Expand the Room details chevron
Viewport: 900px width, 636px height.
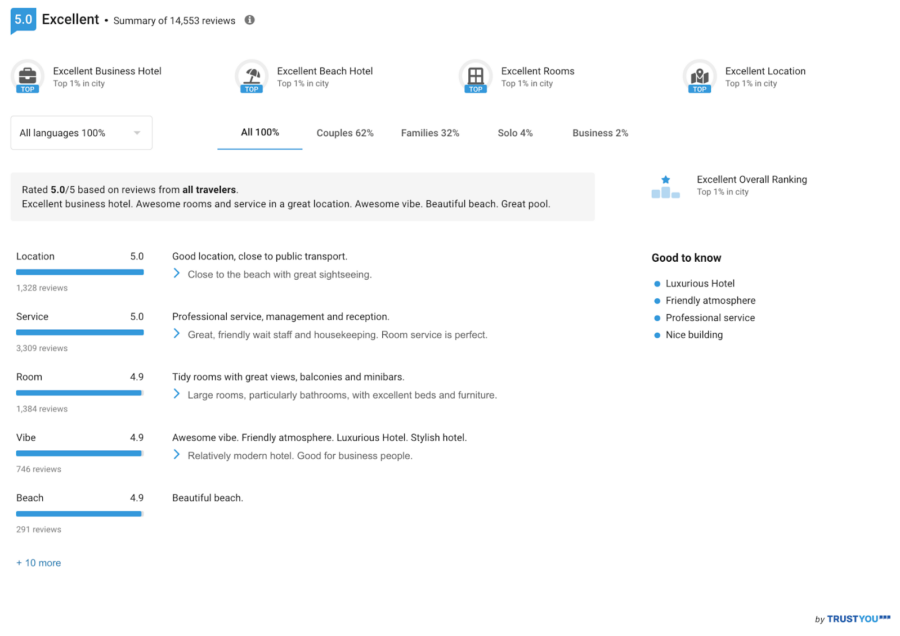coord(177,394)
